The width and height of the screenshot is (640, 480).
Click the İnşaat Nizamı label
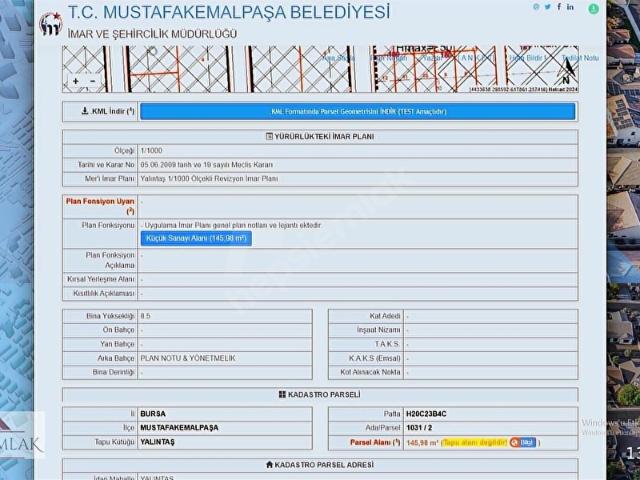[x=379, y=330]
